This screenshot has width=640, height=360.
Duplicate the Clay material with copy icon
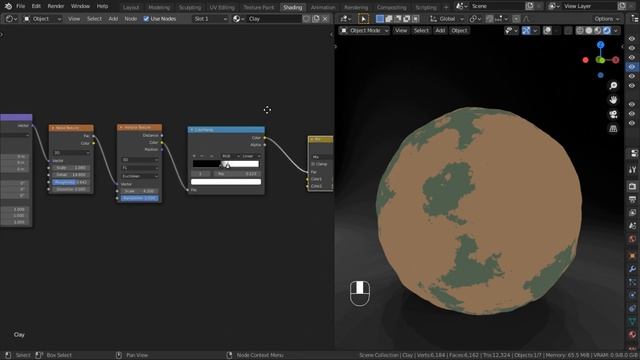(316, 19)
